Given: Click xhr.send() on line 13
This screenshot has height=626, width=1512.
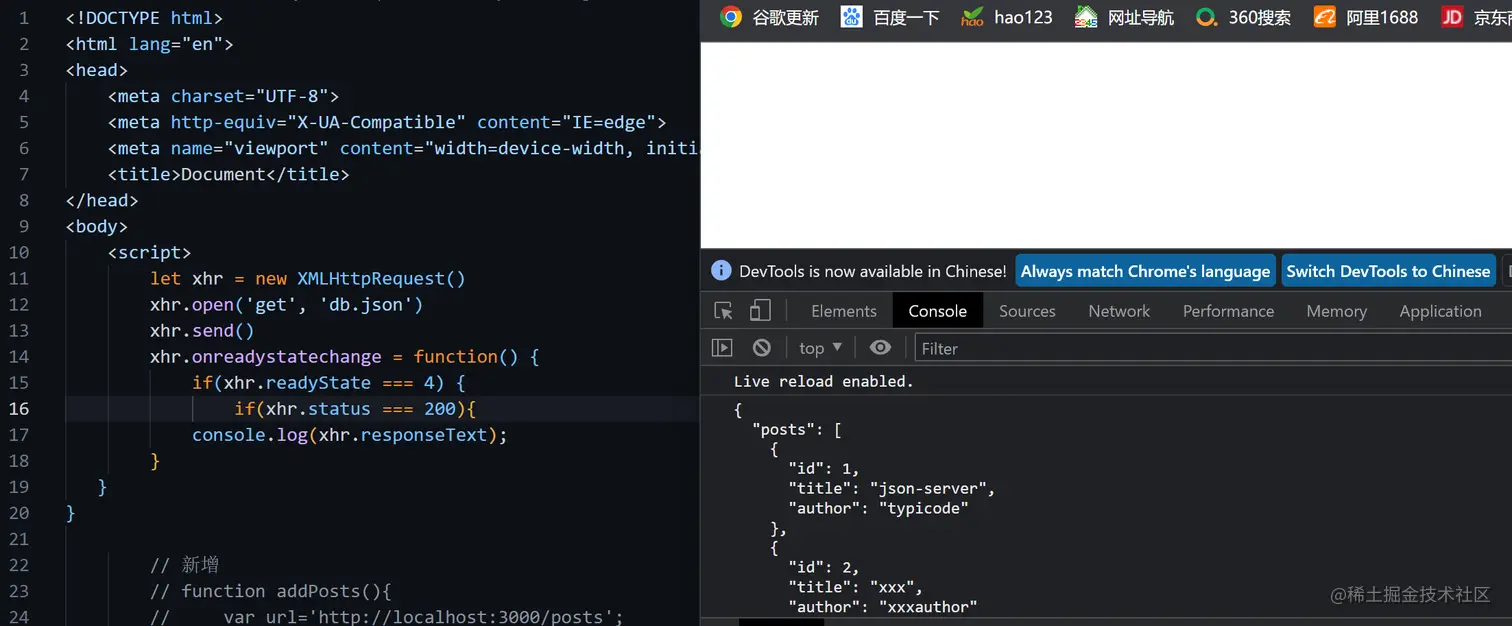Looking at the screenshot, I should tap(202, 330).
